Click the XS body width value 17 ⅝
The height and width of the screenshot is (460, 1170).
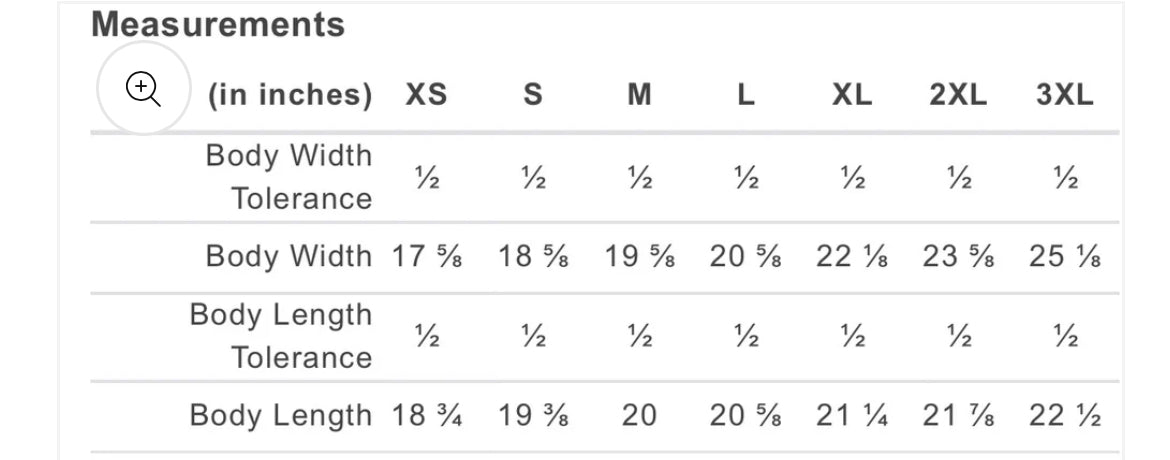pos(426,257)
